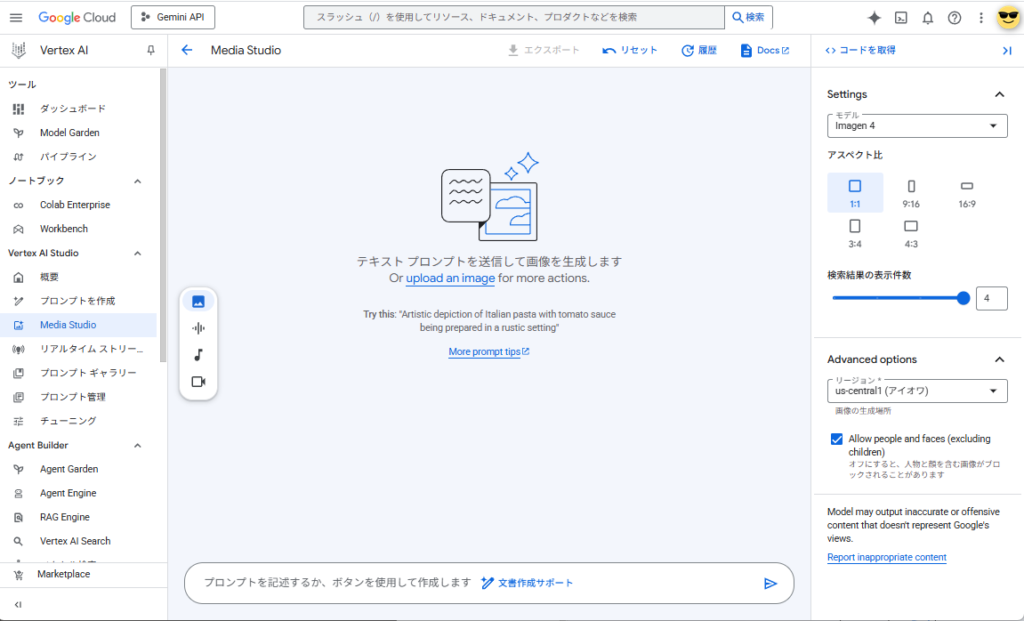
Task: Click the Agent Engine icon
Action: 18,493
